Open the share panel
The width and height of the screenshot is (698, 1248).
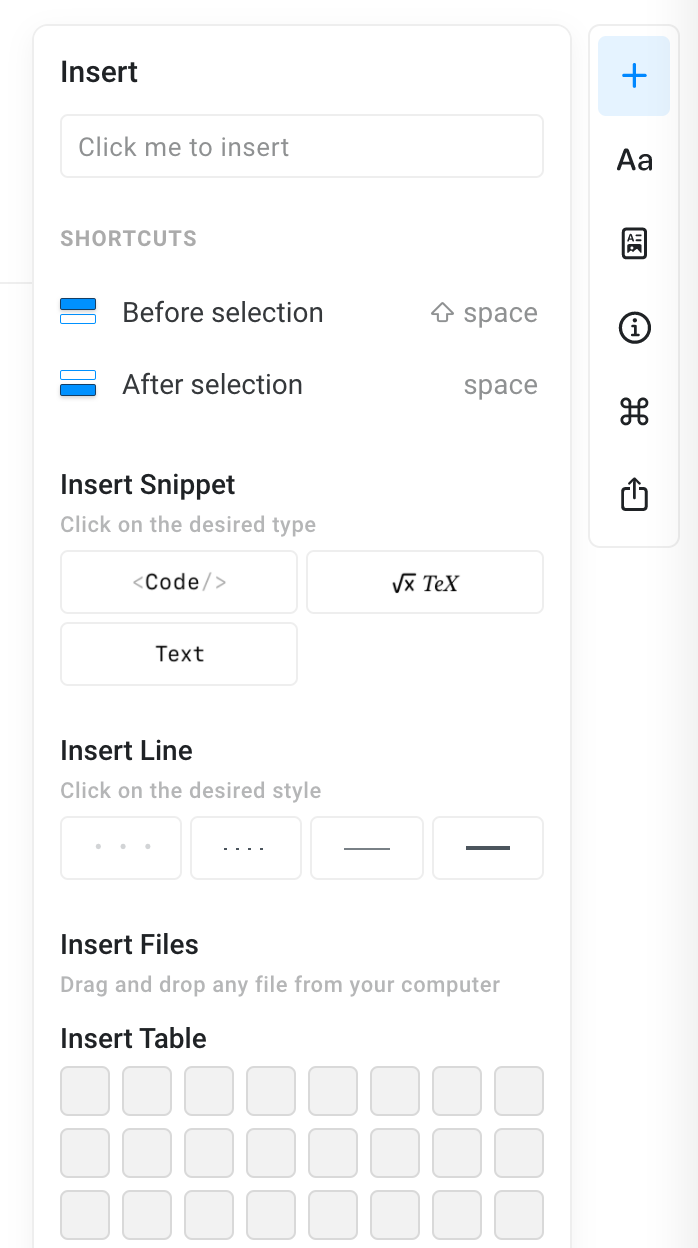[634, 494]
